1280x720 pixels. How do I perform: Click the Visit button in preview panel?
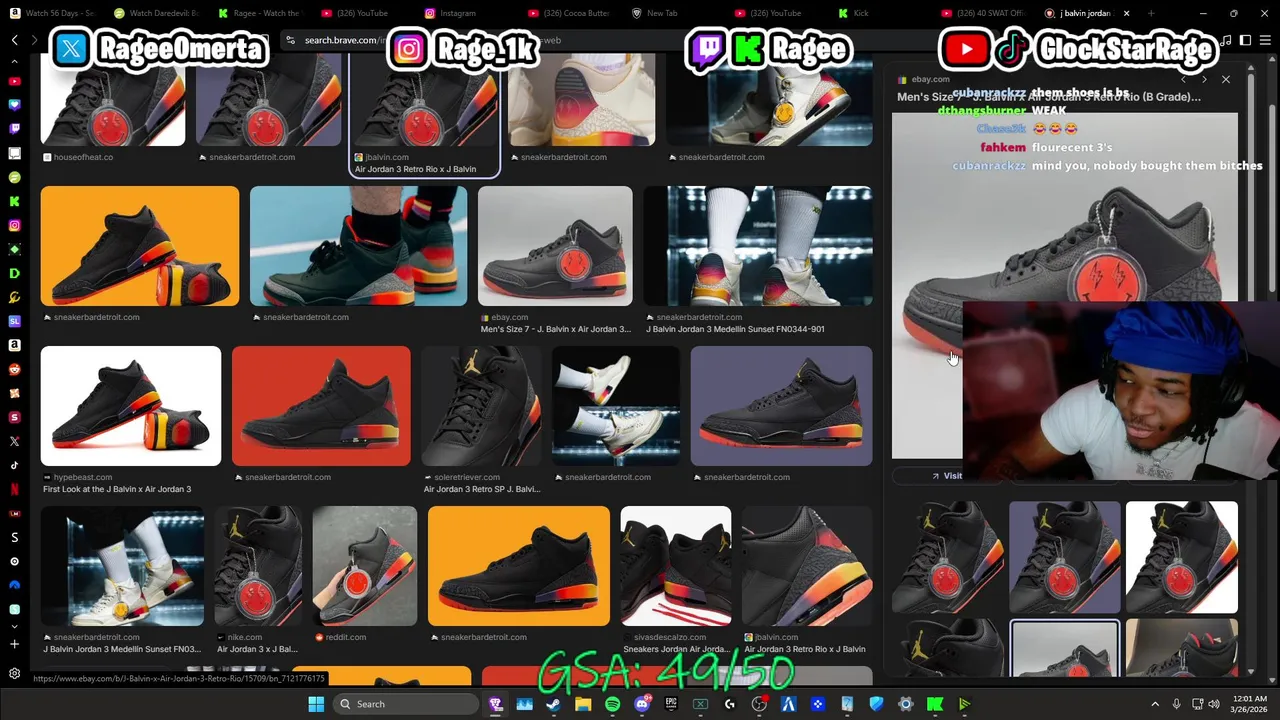tap(946, 476)
